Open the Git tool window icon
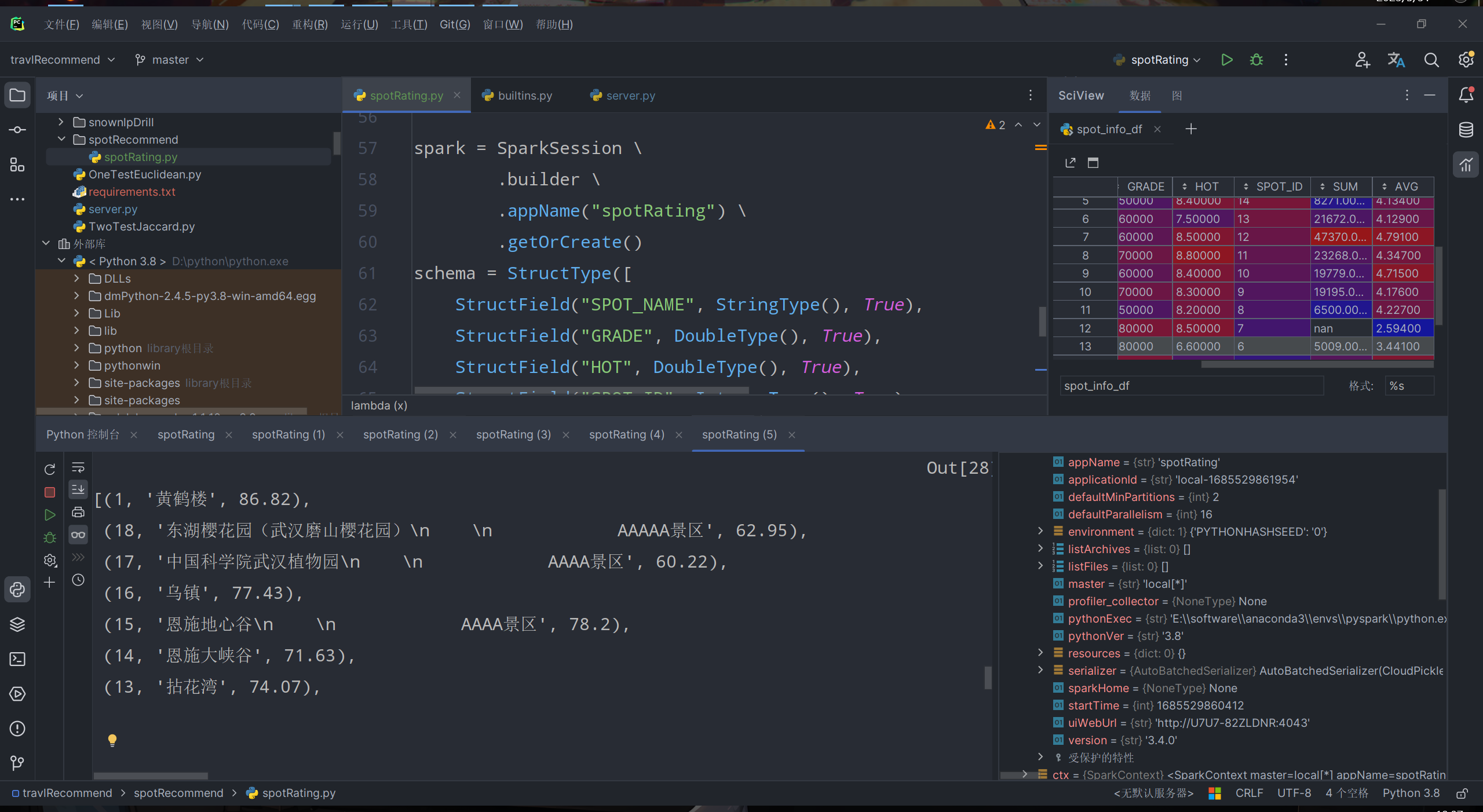1483x812 pixels. 17,763
